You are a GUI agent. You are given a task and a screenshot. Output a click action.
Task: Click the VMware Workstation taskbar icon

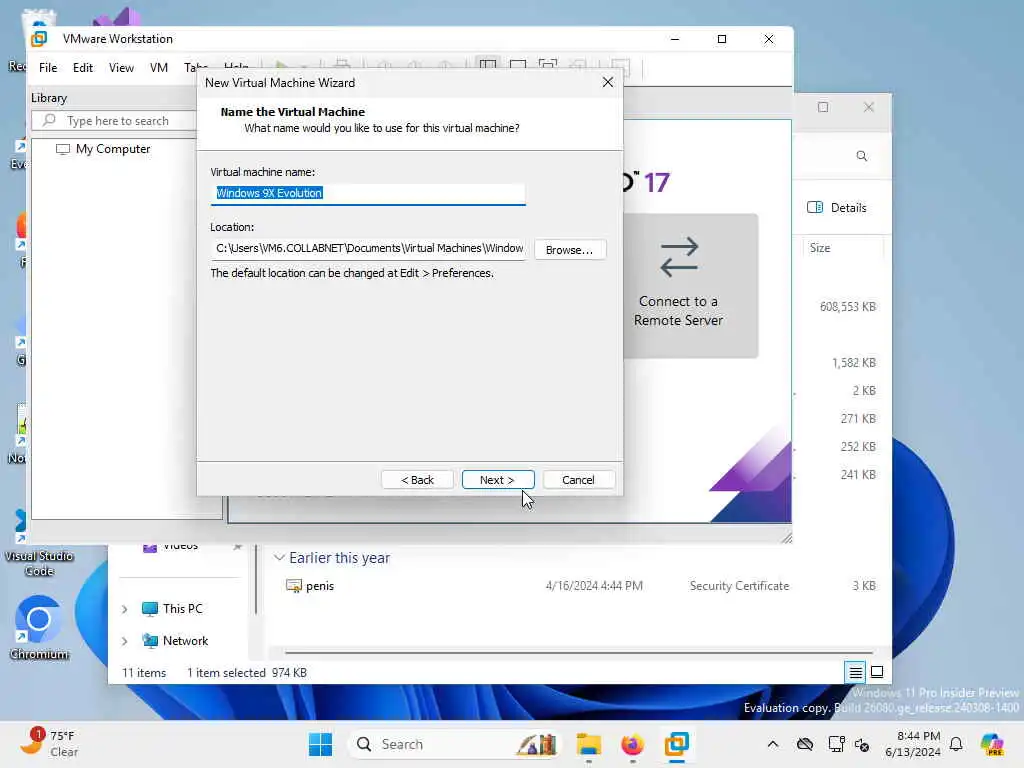tap(677, 744)
